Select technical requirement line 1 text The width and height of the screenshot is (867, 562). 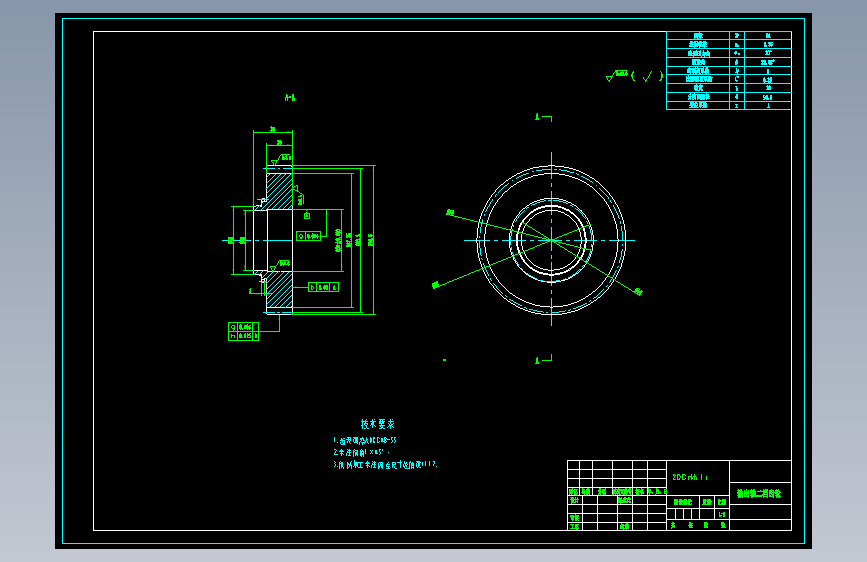(365, 441)
